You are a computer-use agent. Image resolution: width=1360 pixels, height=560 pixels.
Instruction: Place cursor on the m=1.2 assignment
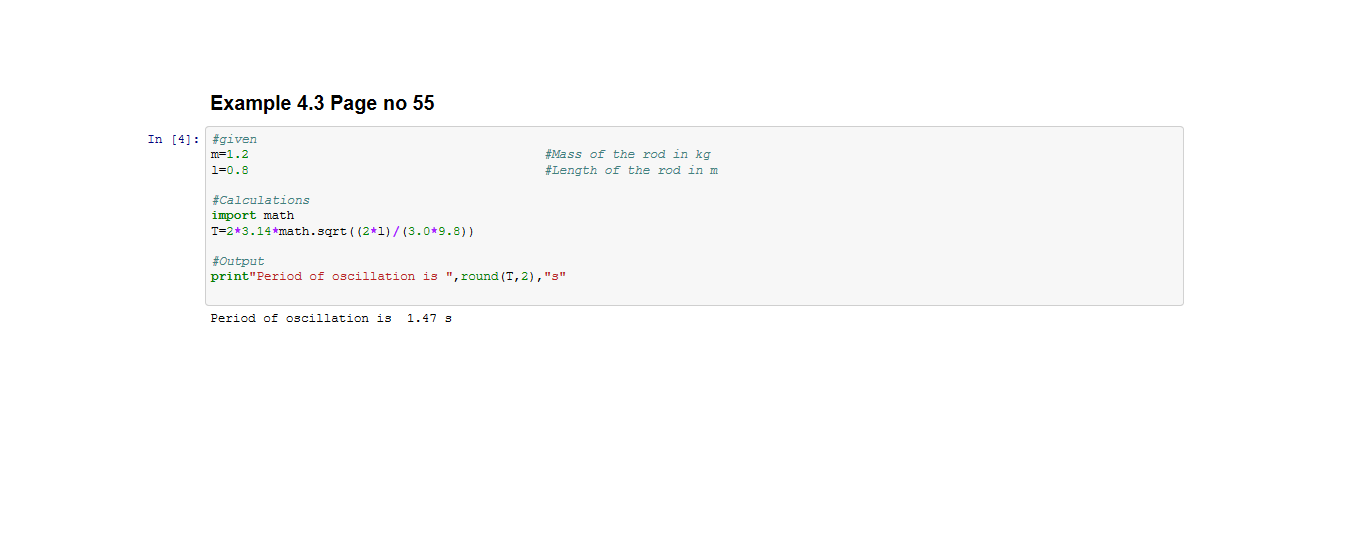coord(230,155)
